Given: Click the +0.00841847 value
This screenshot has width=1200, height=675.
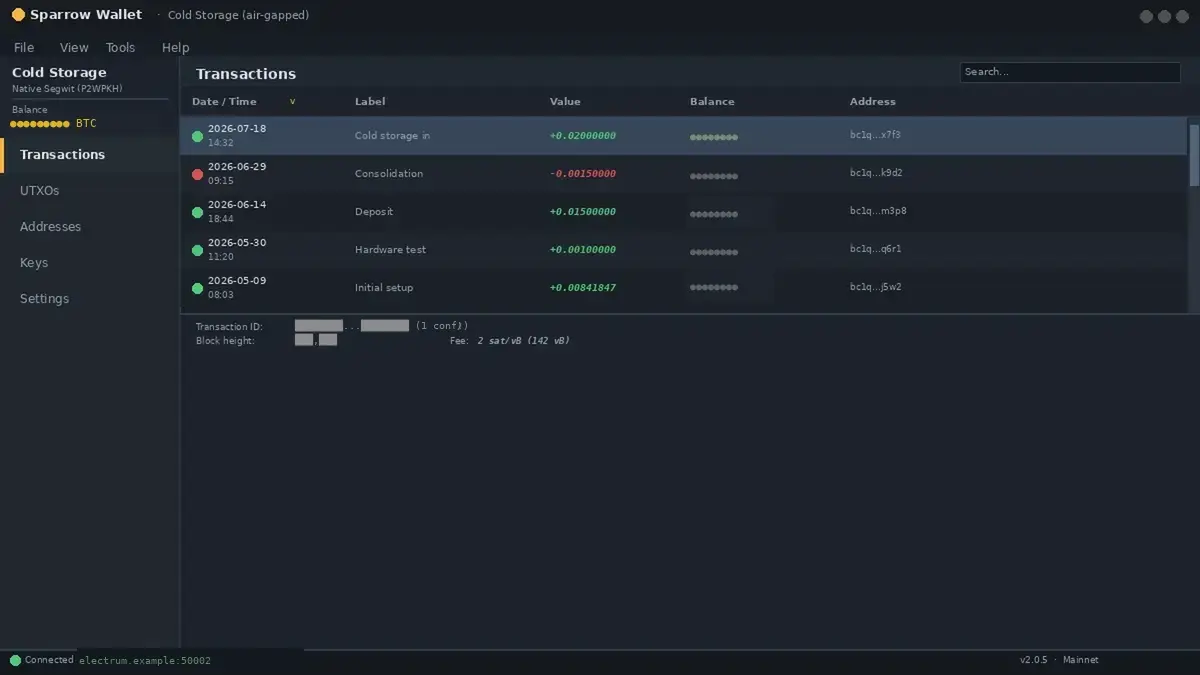Looking at the screenshot, I should click(583, 288).
